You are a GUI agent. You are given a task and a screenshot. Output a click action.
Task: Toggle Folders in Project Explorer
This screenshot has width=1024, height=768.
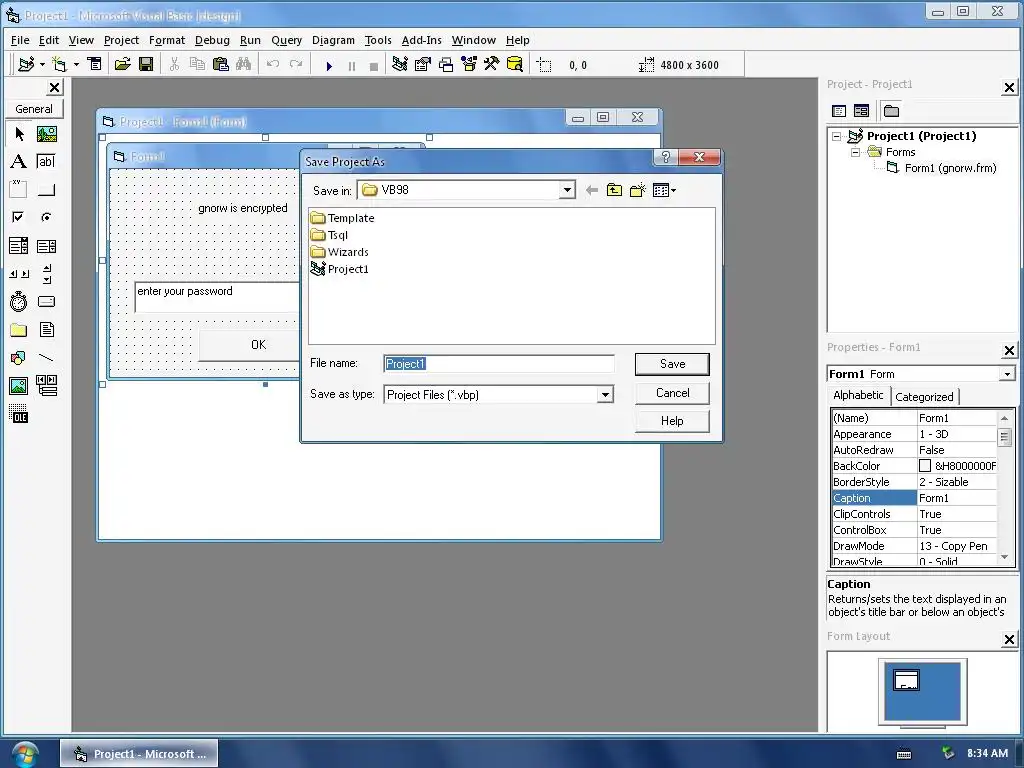pos(891,111)
